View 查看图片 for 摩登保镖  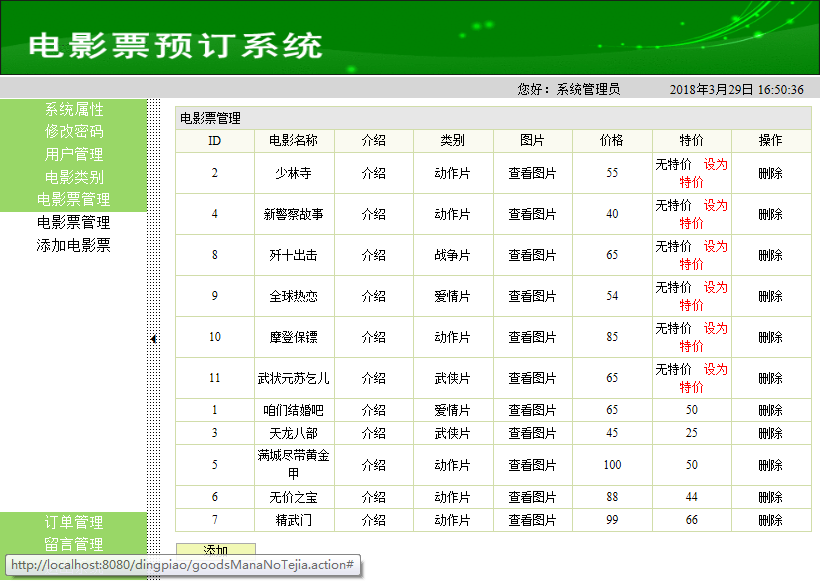pos(532,337)
